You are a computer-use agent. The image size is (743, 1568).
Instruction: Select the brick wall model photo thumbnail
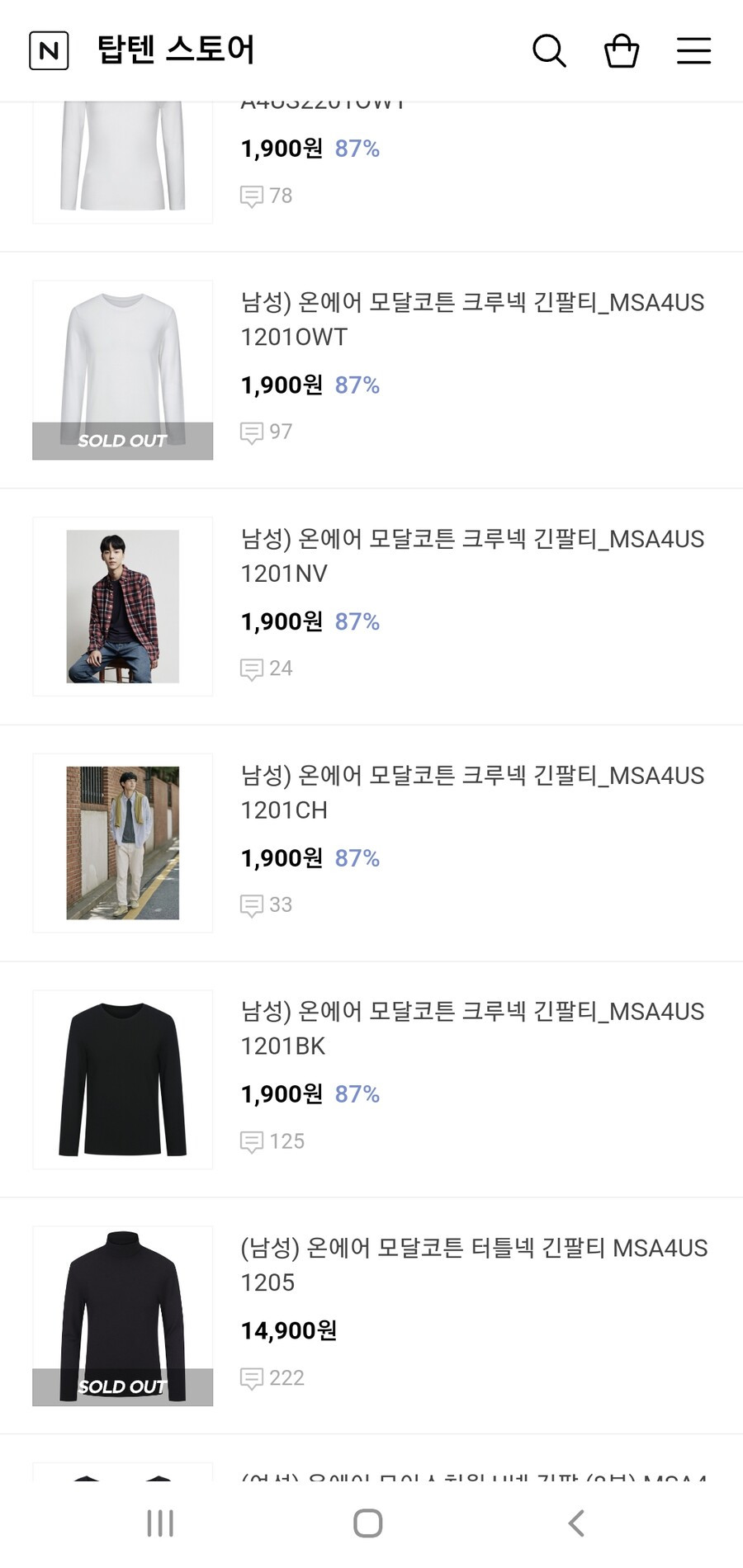point(122,843)
